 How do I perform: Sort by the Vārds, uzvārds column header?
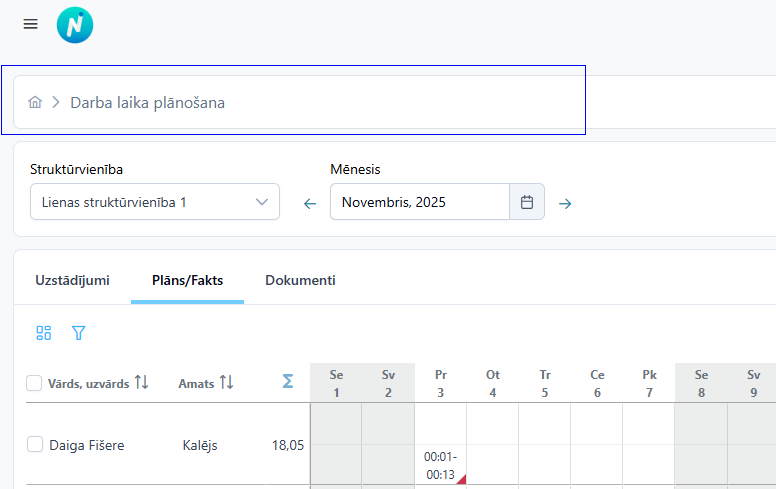(89, 384)
